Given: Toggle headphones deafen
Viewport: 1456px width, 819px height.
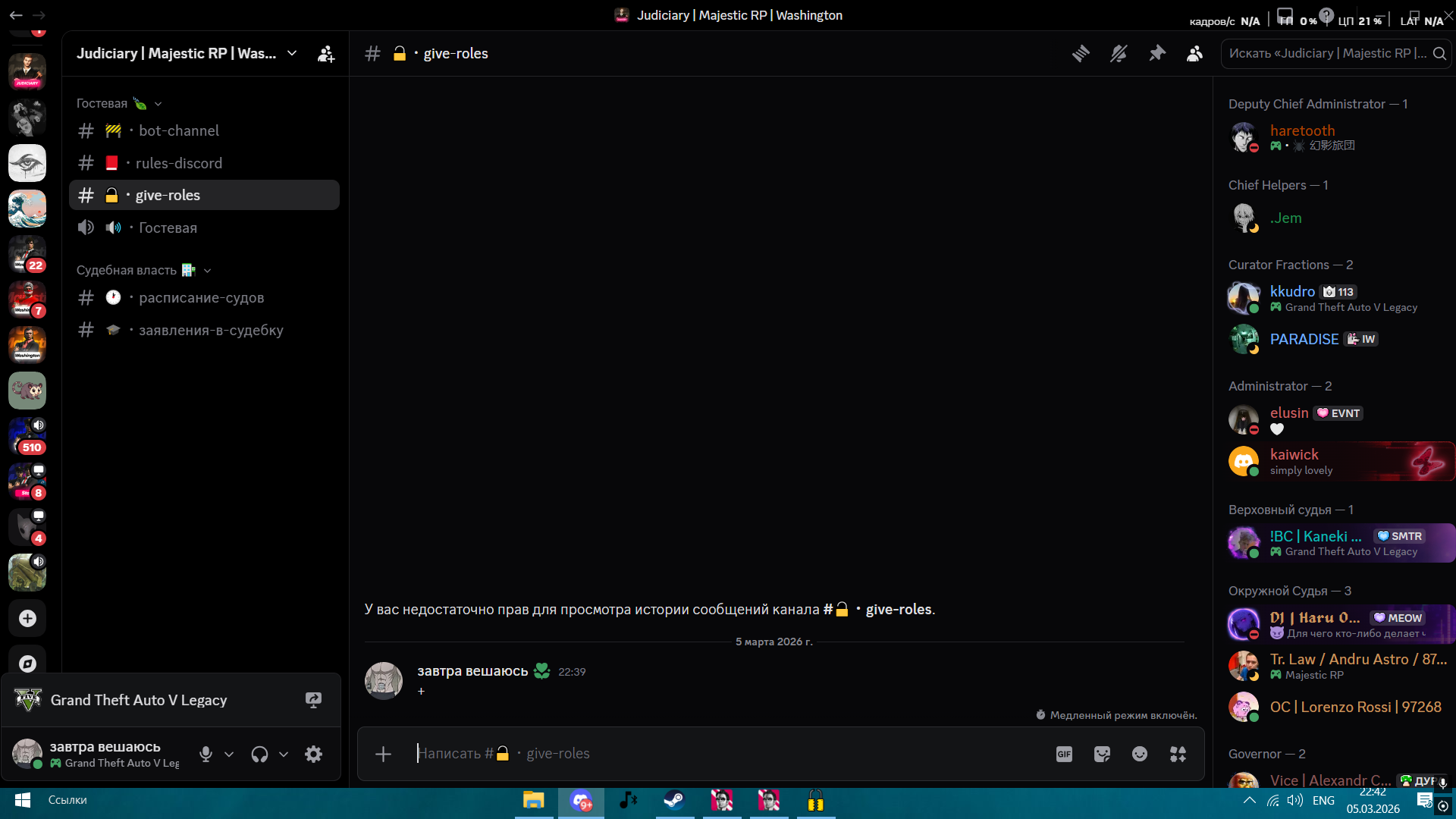Looking at the screenshot, I should click(x=259, y=754).
